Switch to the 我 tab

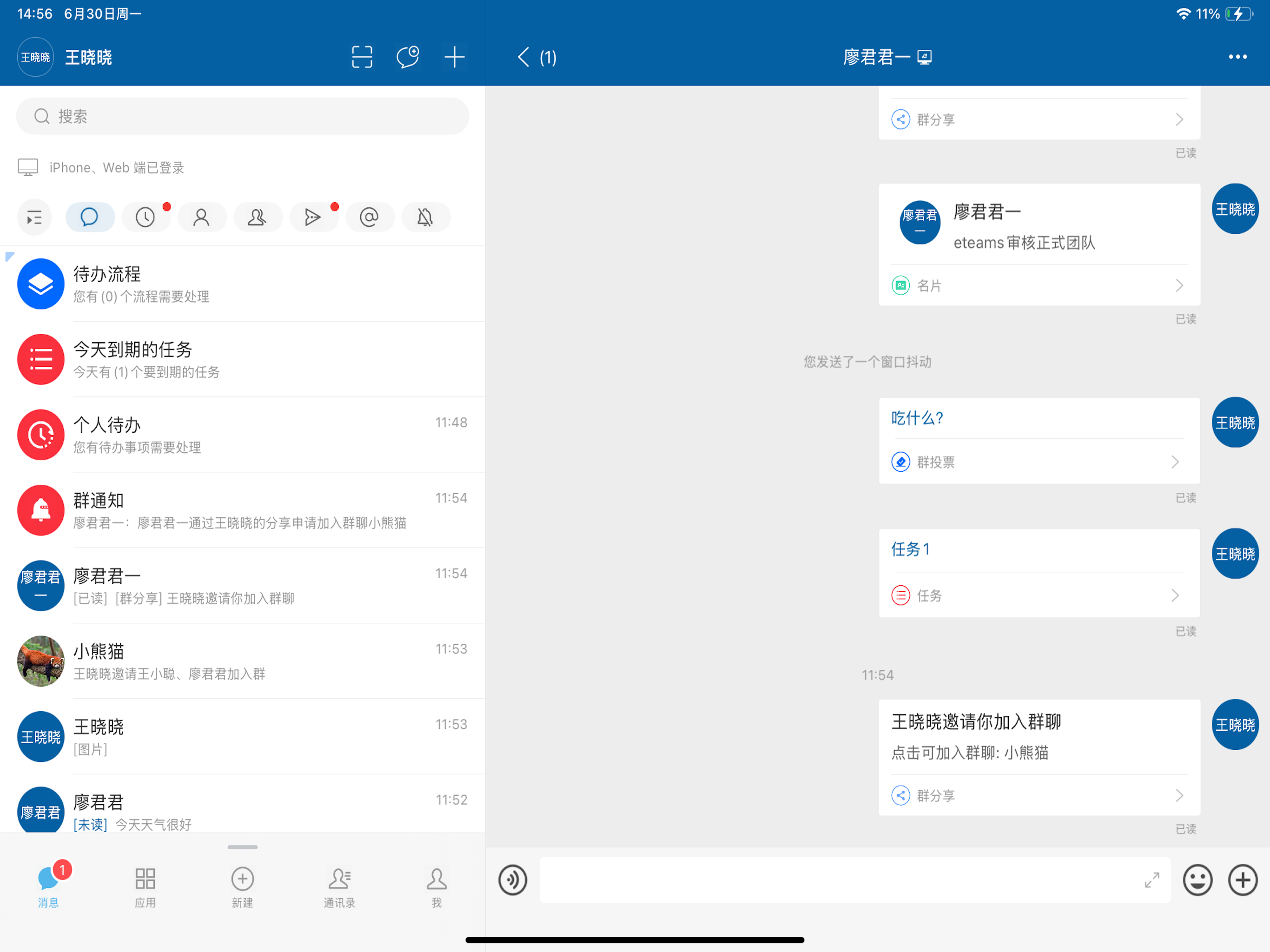click(437, 887)
